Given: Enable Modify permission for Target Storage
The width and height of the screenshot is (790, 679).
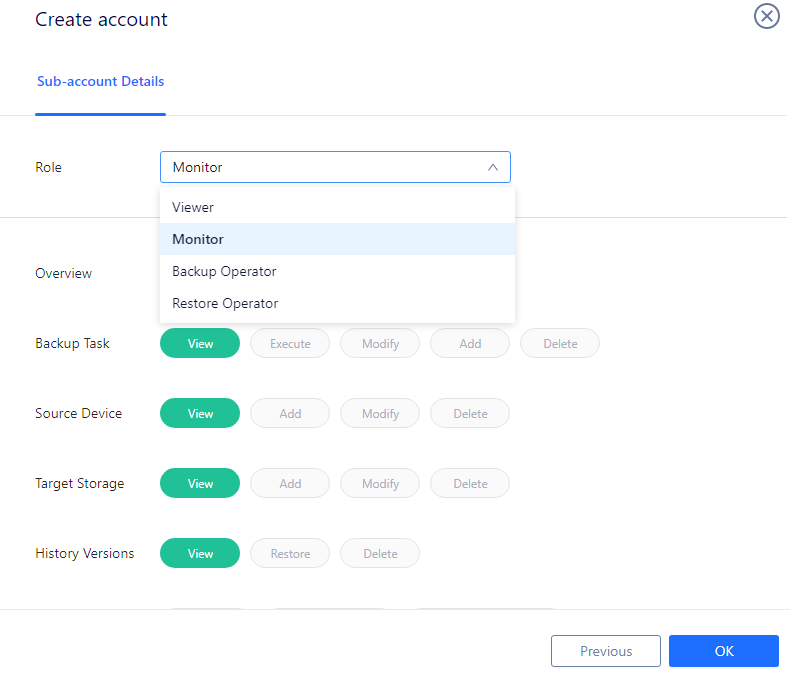Looking at the screenshot, I should tap(380, 484).
